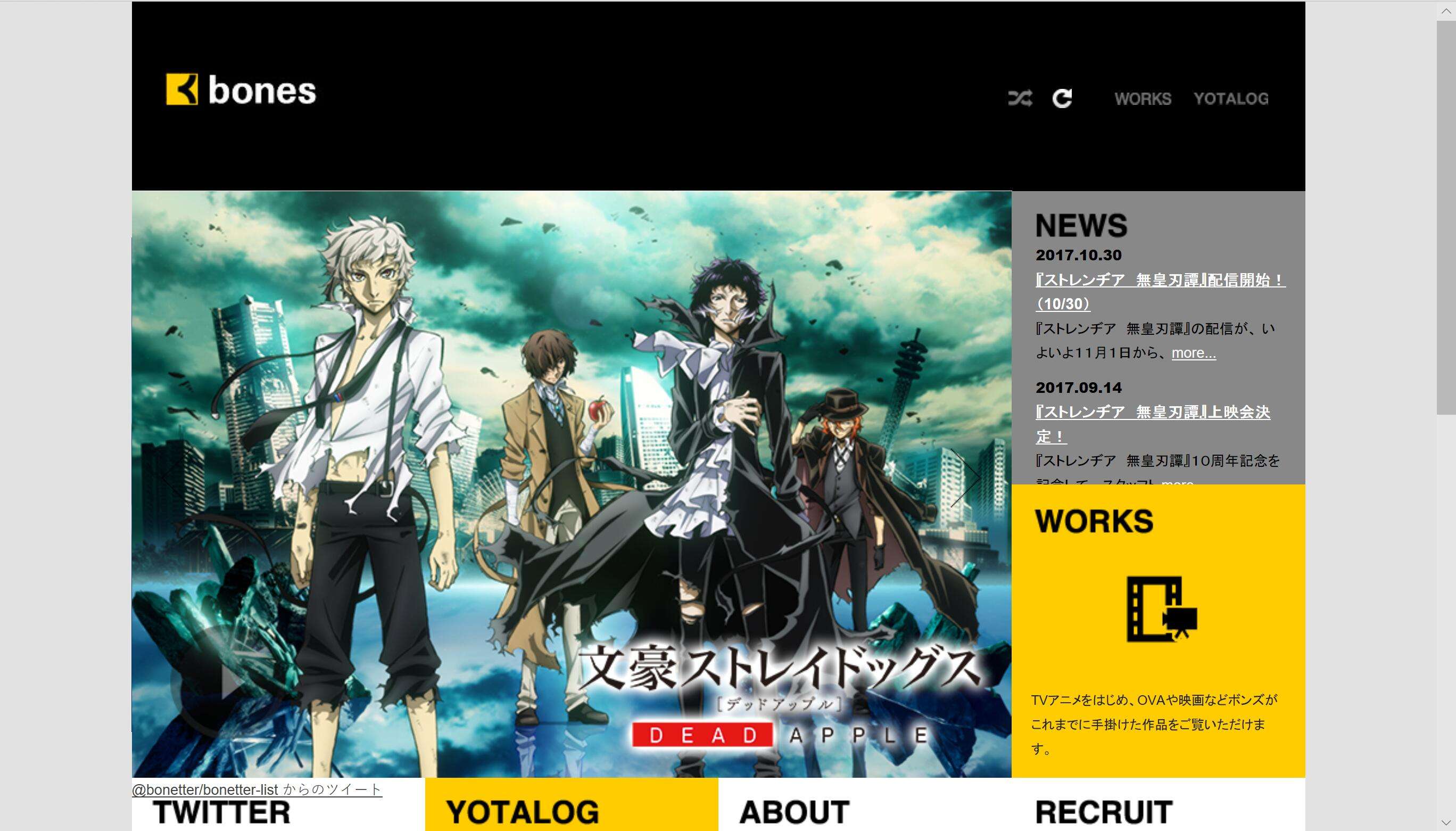
Task: Click the WORKS description text starting 'TVアニメをはじめ'
Action: coord(1154,725)
